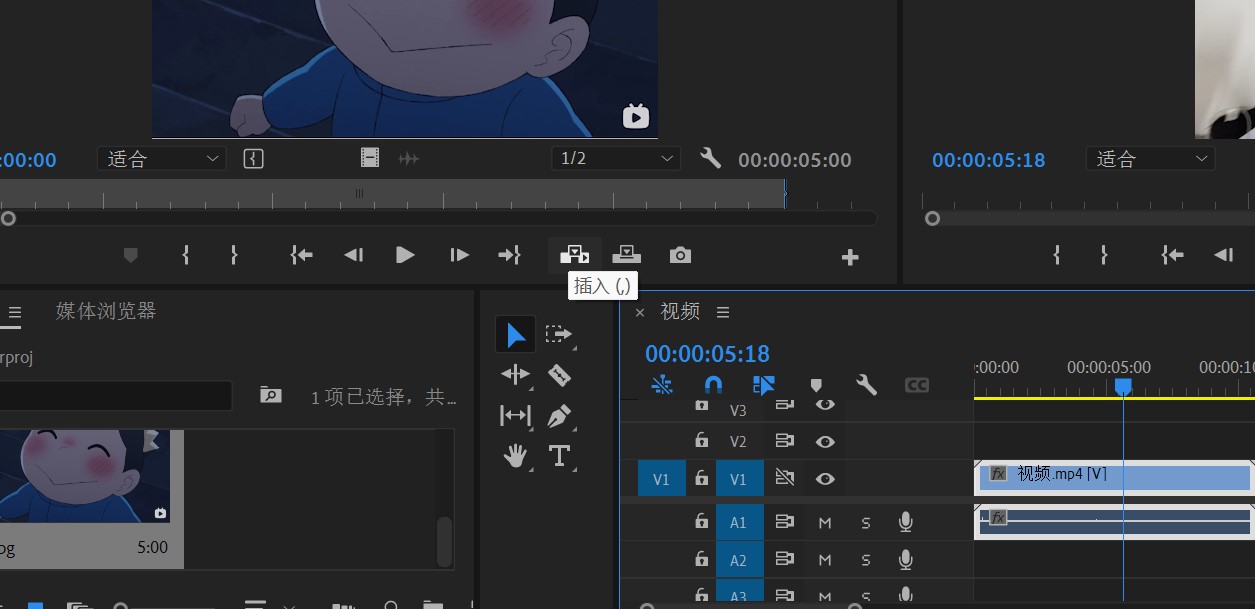Image resolution: width=1255 pixels, height=609 pixels.
Task: Toggle sync lock on track V1
Action: (785, 479)
